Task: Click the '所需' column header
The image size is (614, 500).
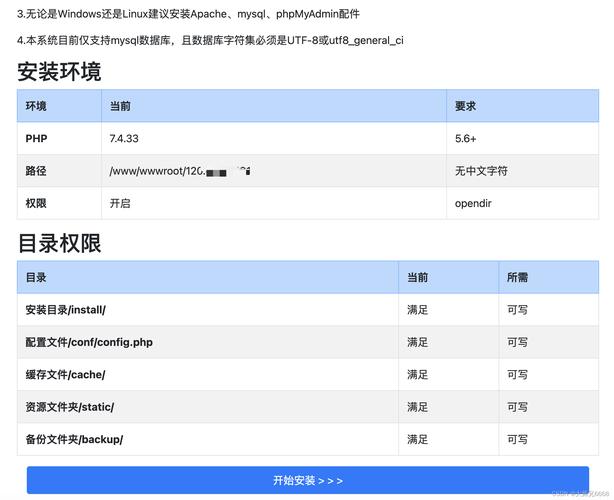Action: point(517,277)
